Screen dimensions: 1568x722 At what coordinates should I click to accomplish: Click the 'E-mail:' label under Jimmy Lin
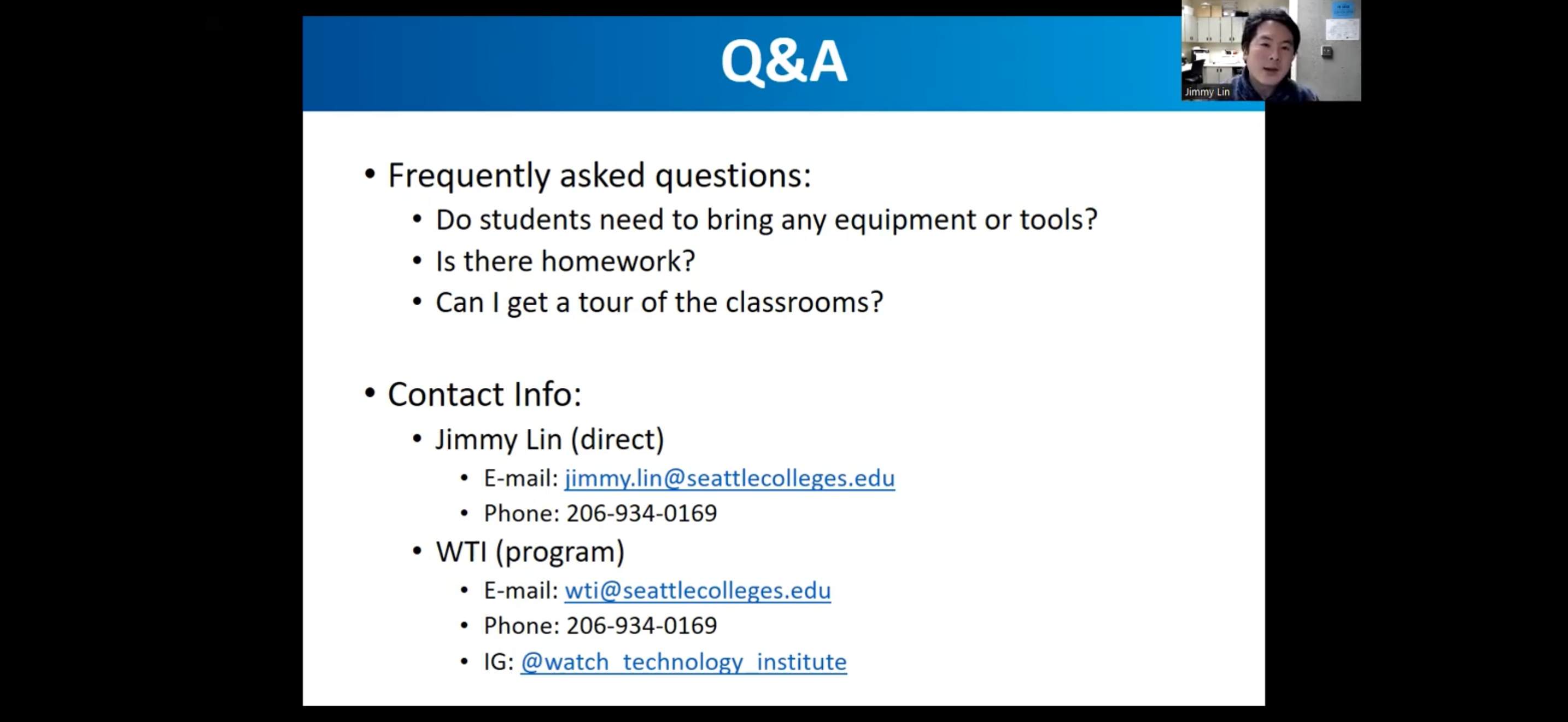[x=520, y=479]
